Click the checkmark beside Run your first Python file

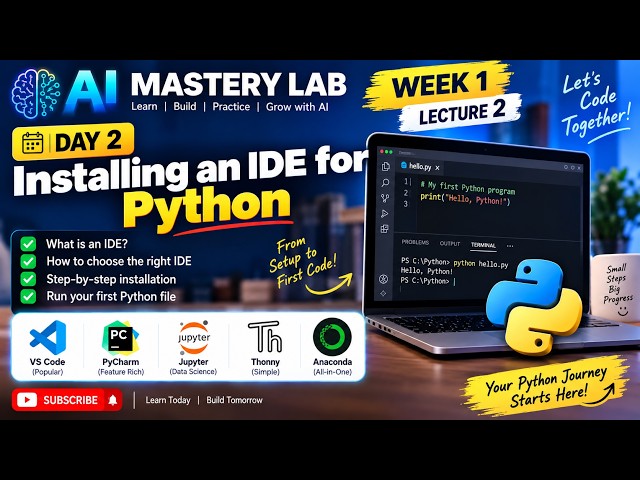[x=28, y=296]
